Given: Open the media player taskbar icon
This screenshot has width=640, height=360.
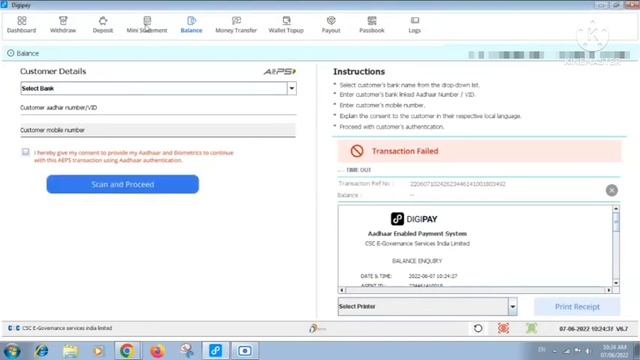Looking at the screenshot, I should 98,351.
